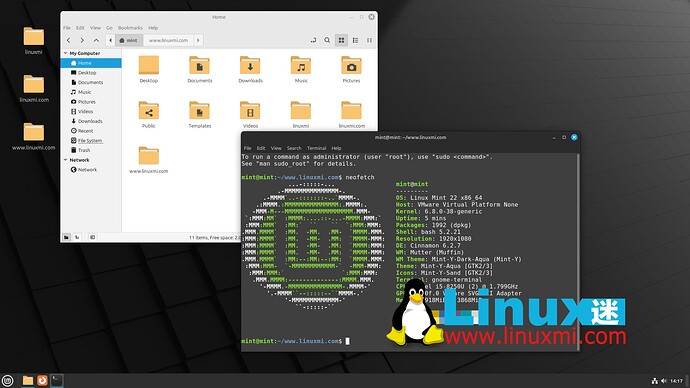The width and height of the screenshot is (690, 388).
Task: Select the linuxmi.com desktop folder
Action: pyautogui.click(x=34, y=88)
